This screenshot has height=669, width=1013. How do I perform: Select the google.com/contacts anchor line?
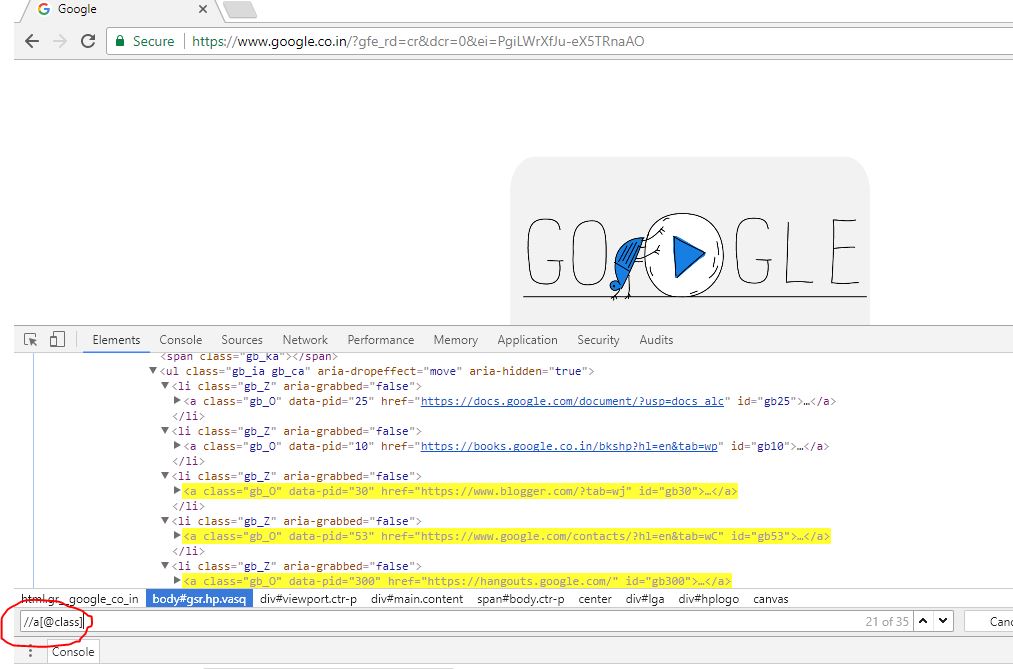(x=506, y=536)
